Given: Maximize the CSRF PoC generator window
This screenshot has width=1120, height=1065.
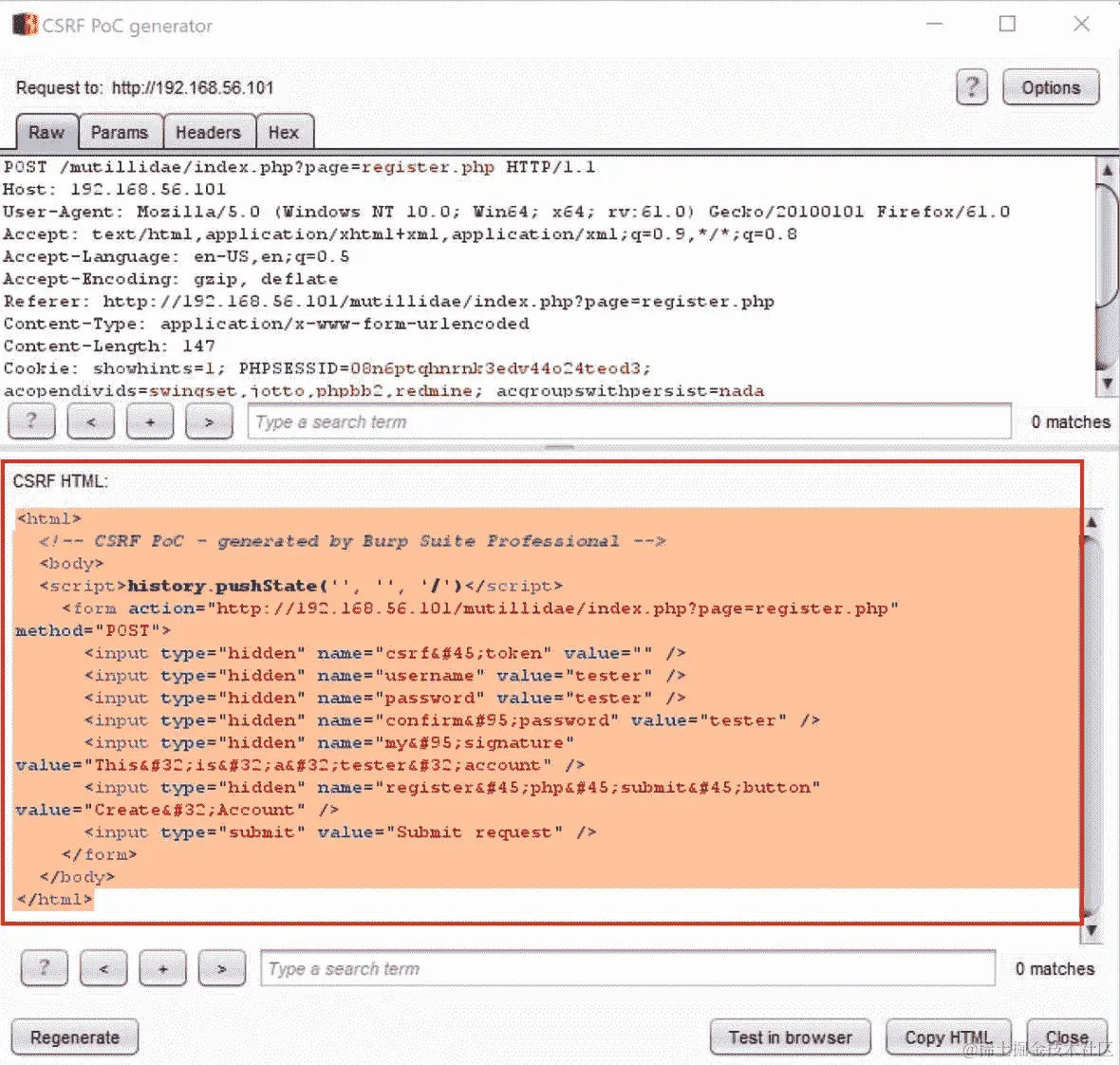Looking at the screenshot, I should click(x=1007, y=25).
